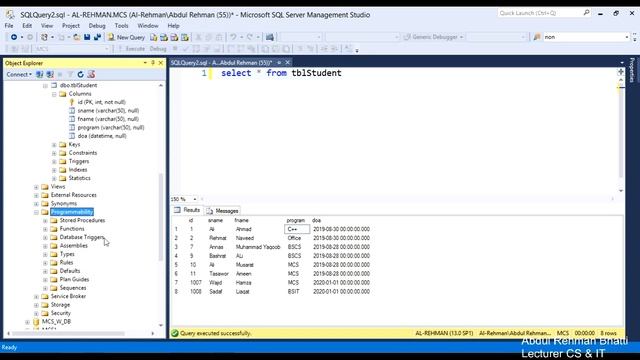
Task: Click the Object Explorer horizontal scrollbar
Action: (68, 333)
